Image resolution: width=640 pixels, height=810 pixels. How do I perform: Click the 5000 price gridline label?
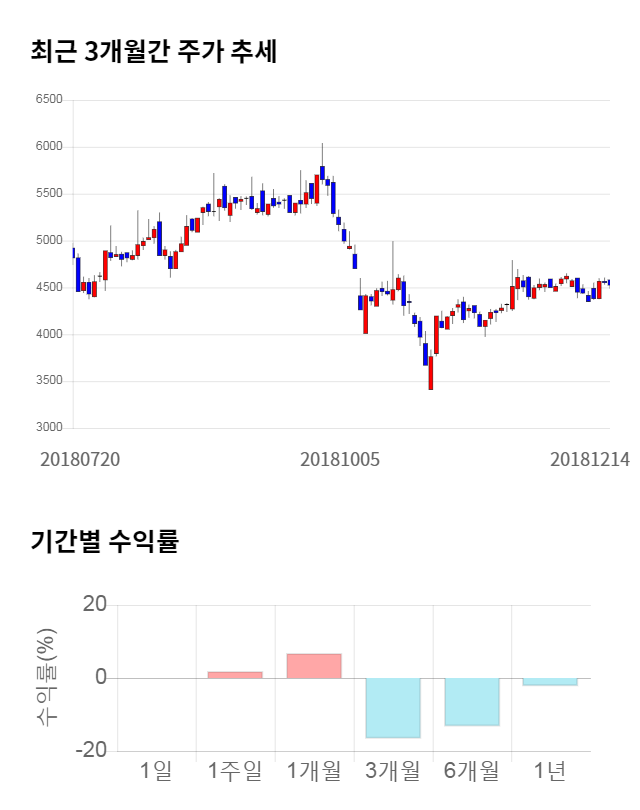click(48, 241)
